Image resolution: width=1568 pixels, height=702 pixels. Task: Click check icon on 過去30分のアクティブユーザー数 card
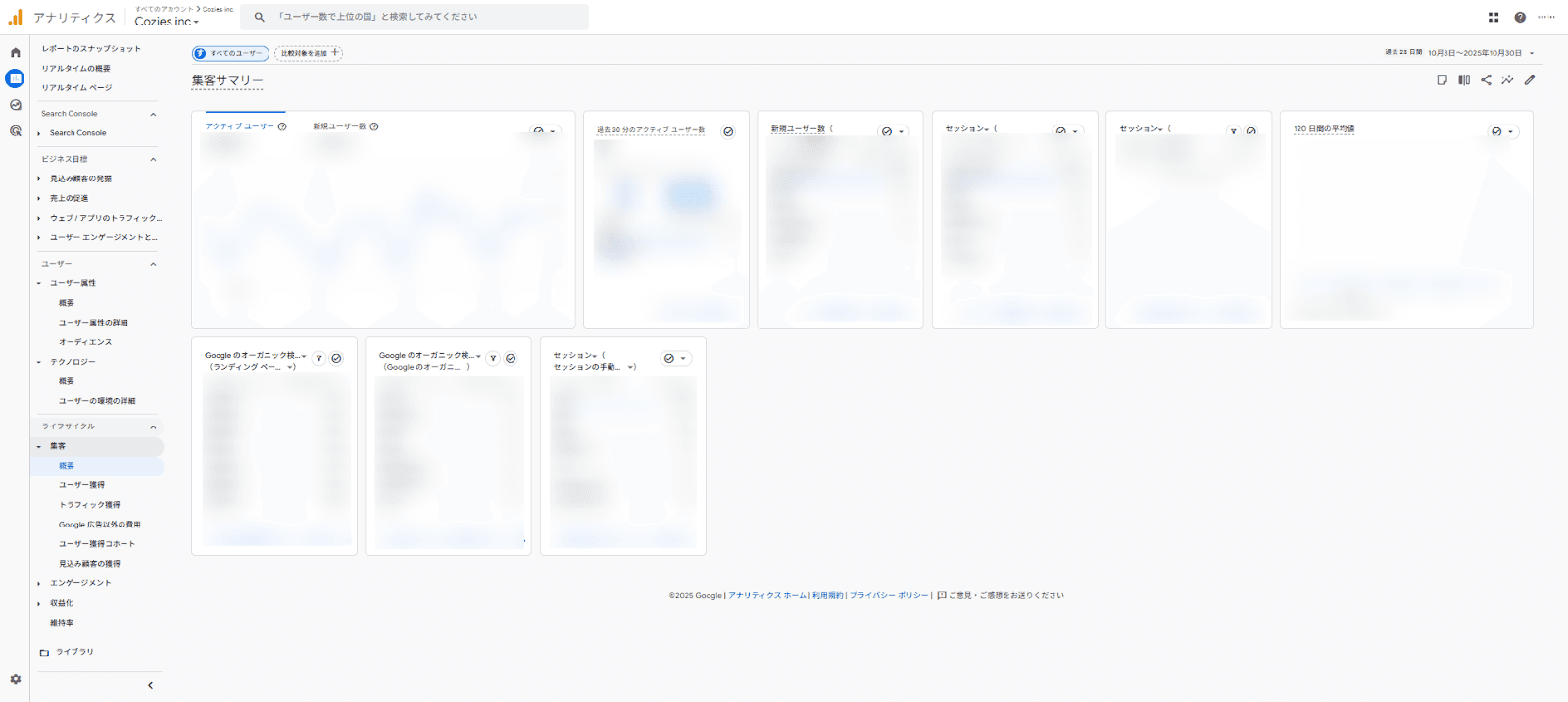728,131
